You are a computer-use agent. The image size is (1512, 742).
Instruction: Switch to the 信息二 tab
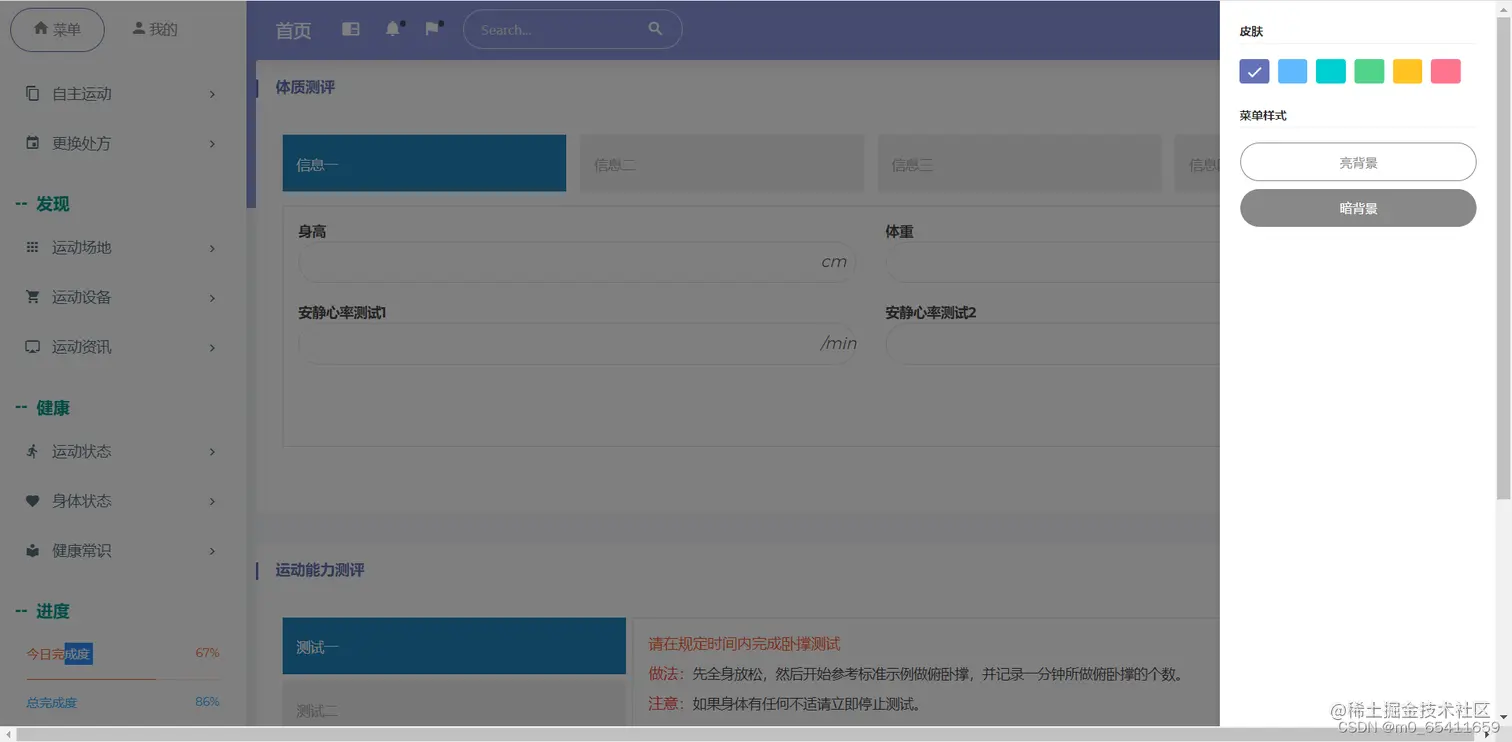pyautogui.click(x=721, y=163)
